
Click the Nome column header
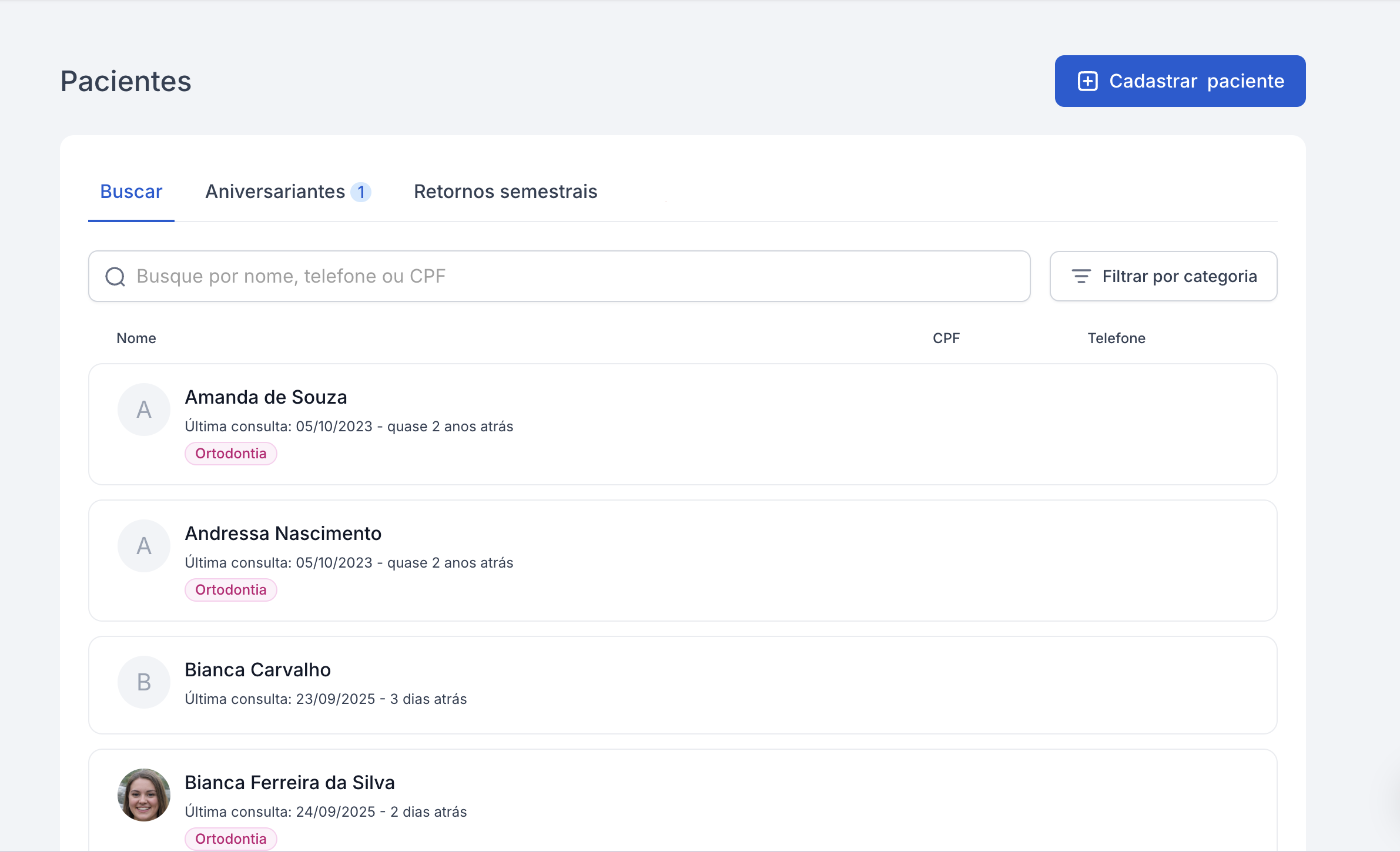click(x=136, y=338)
